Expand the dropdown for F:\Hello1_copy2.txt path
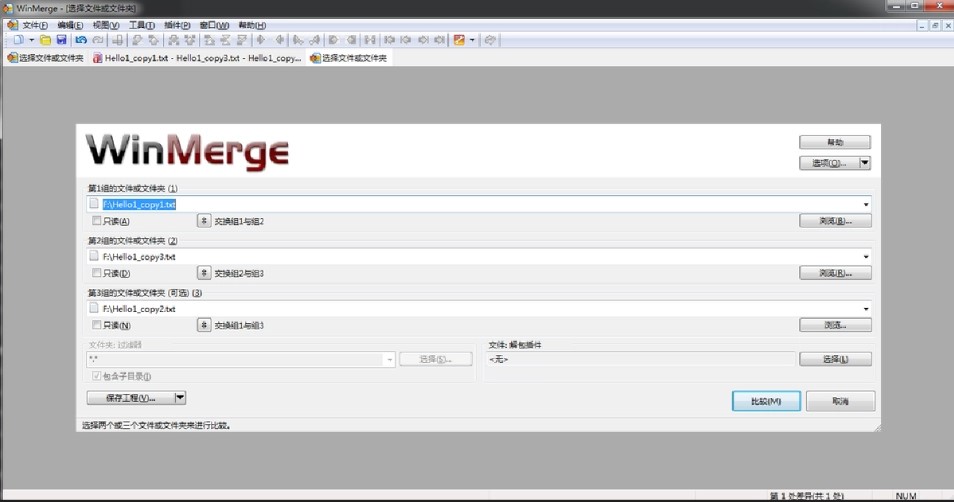The image size is (954, 502). [x=866, y=309]
